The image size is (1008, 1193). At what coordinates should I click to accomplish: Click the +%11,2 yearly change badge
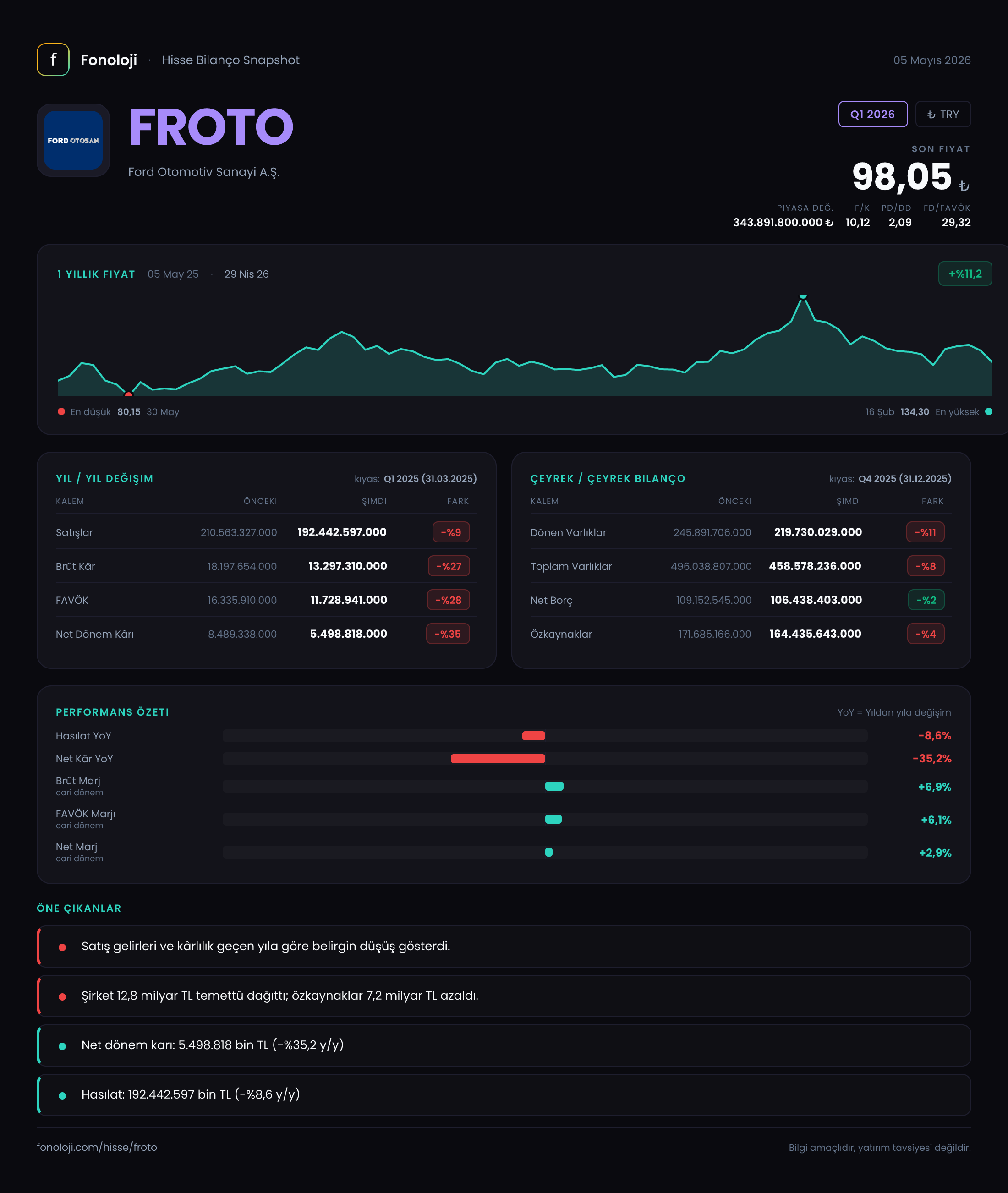[x=965, y=274]
